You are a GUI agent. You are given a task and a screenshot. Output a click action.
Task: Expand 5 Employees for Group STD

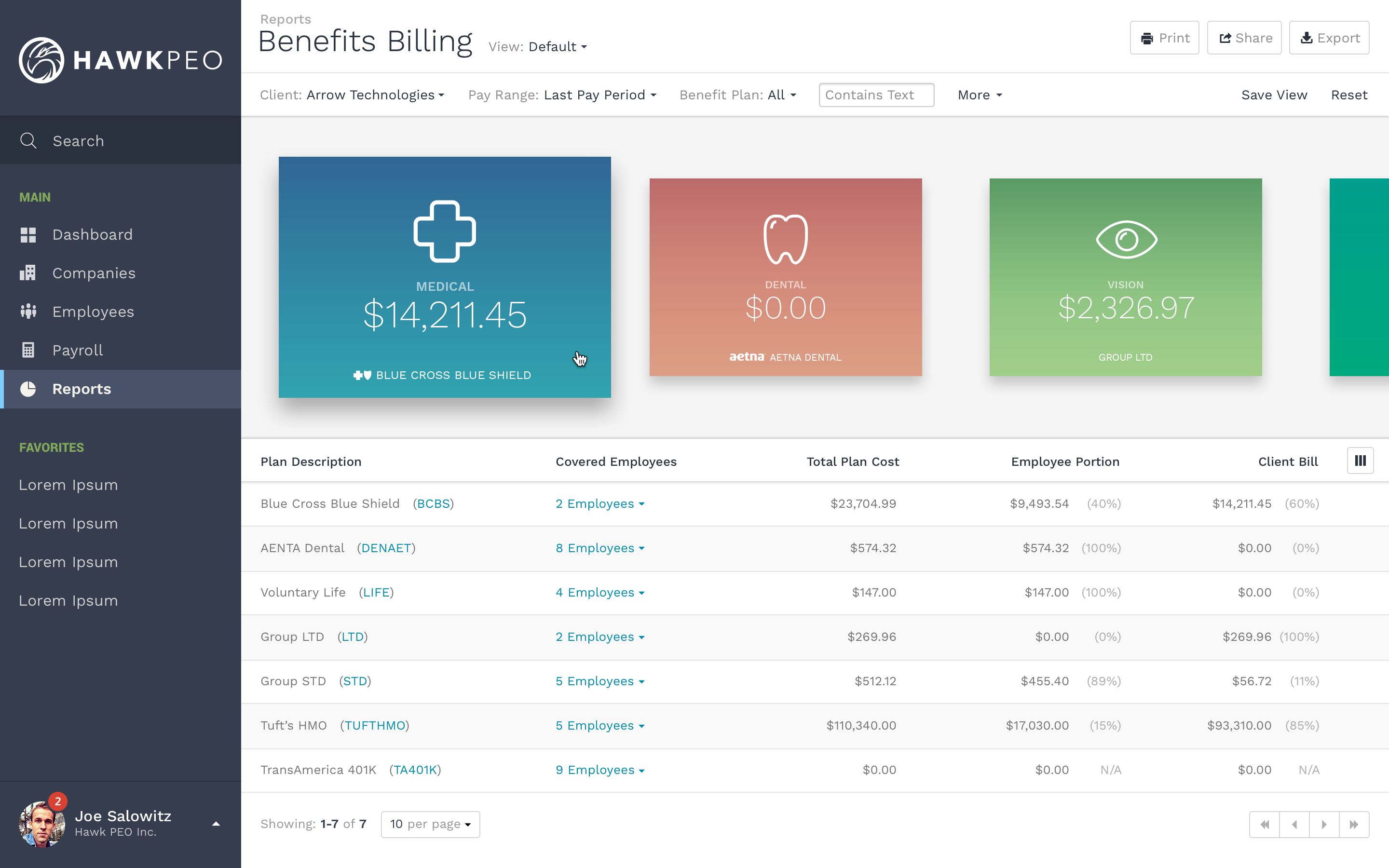(600, 681)
